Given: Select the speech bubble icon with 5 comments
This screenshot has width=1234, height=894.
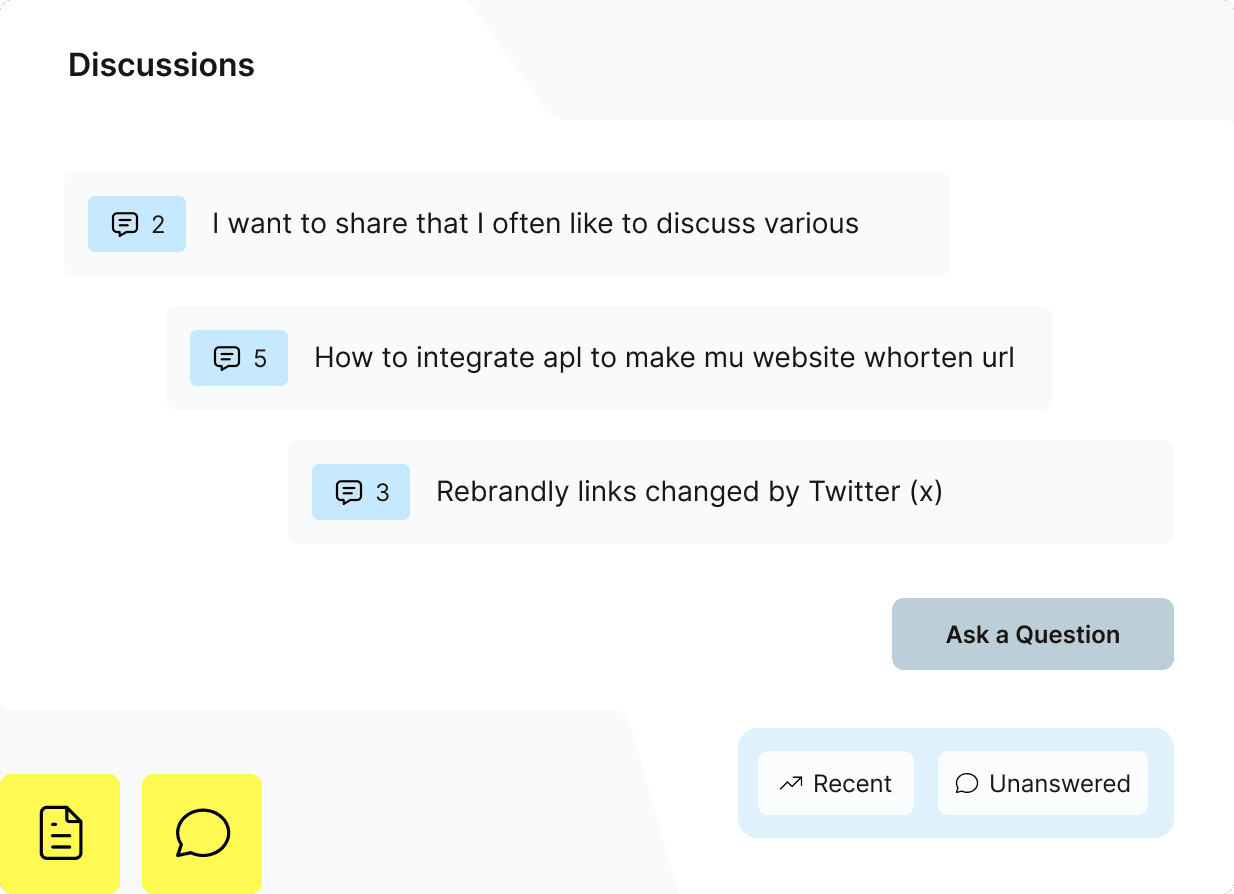Looking at the screenshot, I should pyautogui.click(x=239, y=358).
